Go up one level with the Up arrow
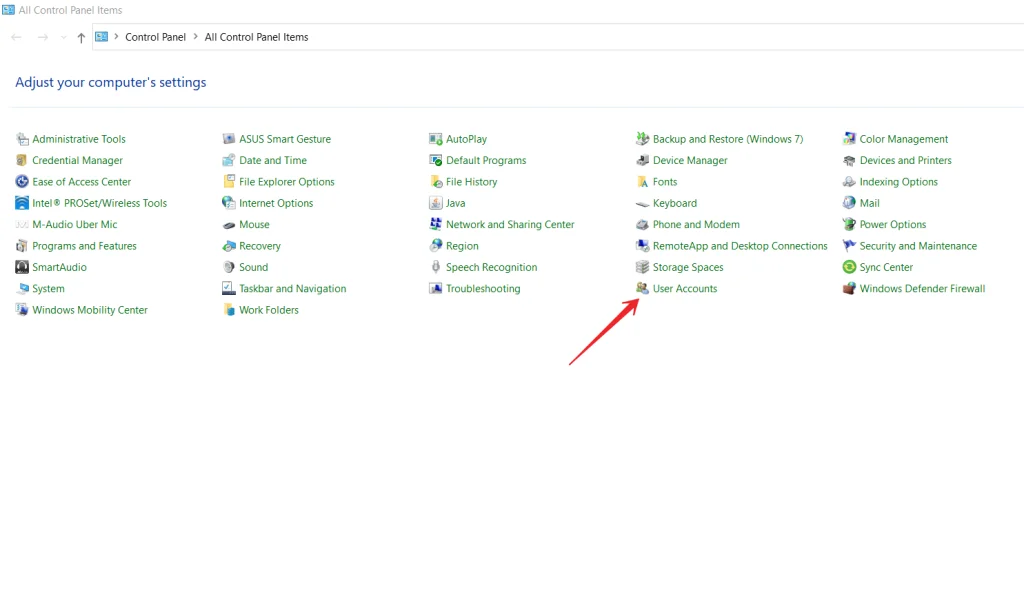The image size is (1024, 601). pyautogui.click(x=81, y=38)
